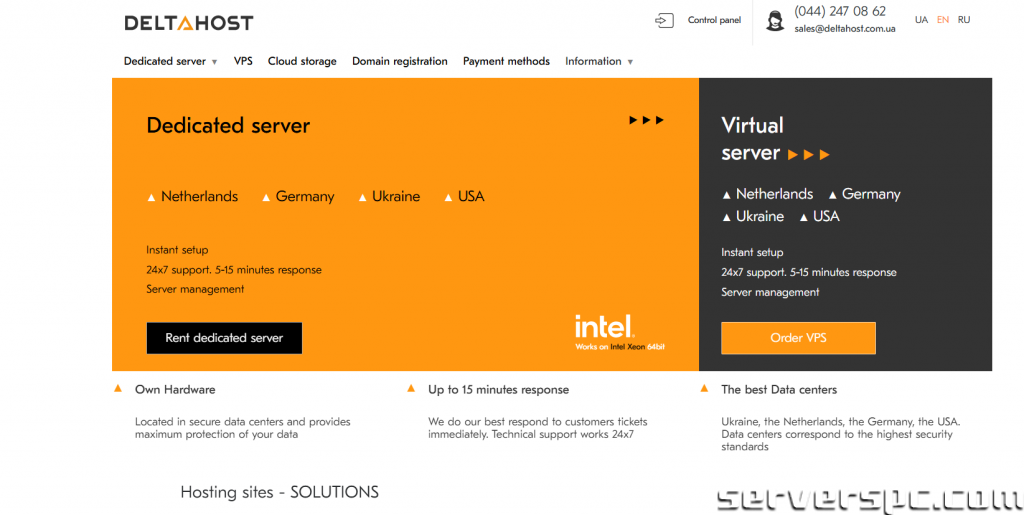Switch site language to RU
The height and width of the screenshot is (515, 1024).
click(x=964, y=20)
